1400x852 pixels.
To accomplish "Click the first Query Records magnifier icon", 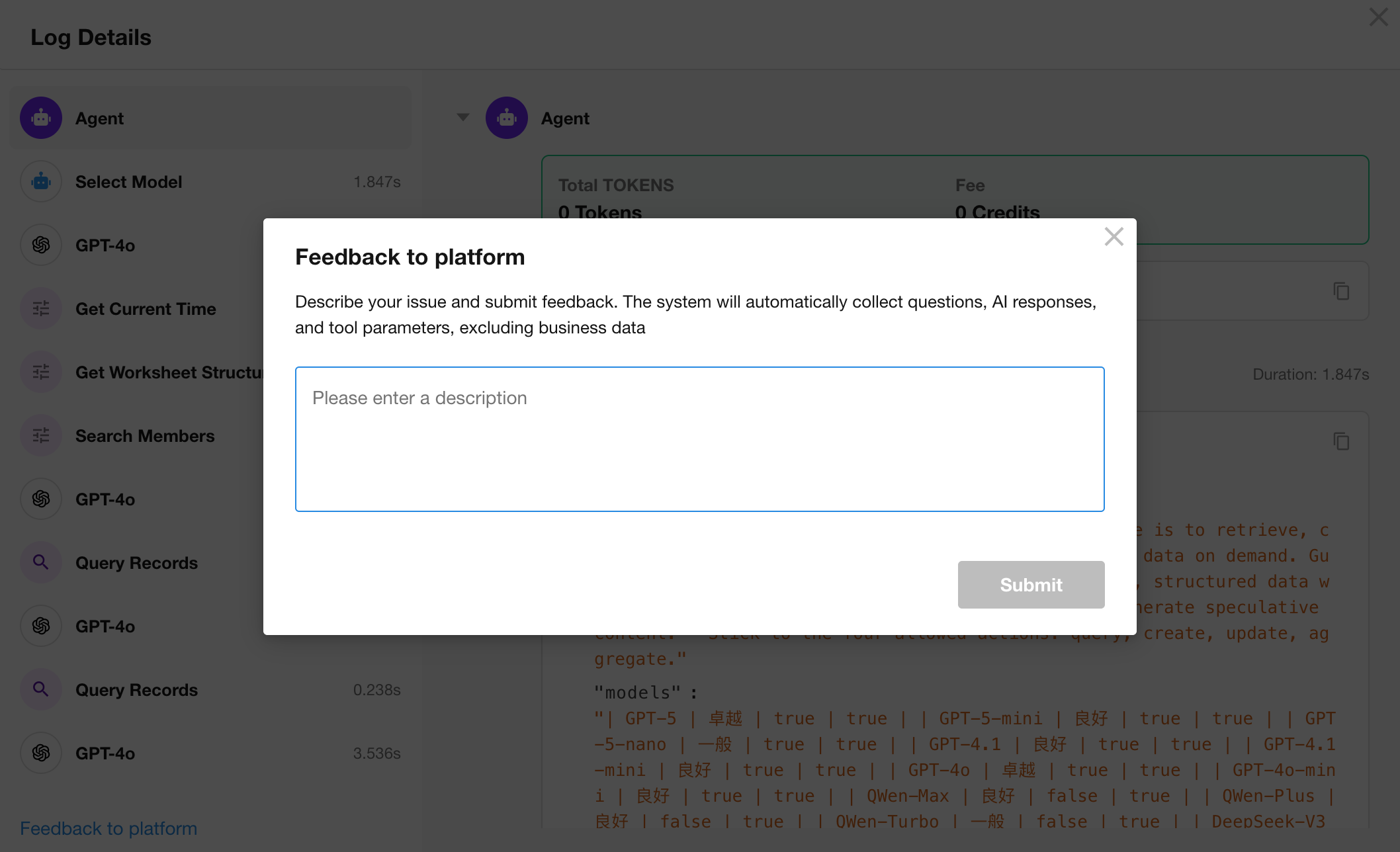I will [x=41, y=563].
